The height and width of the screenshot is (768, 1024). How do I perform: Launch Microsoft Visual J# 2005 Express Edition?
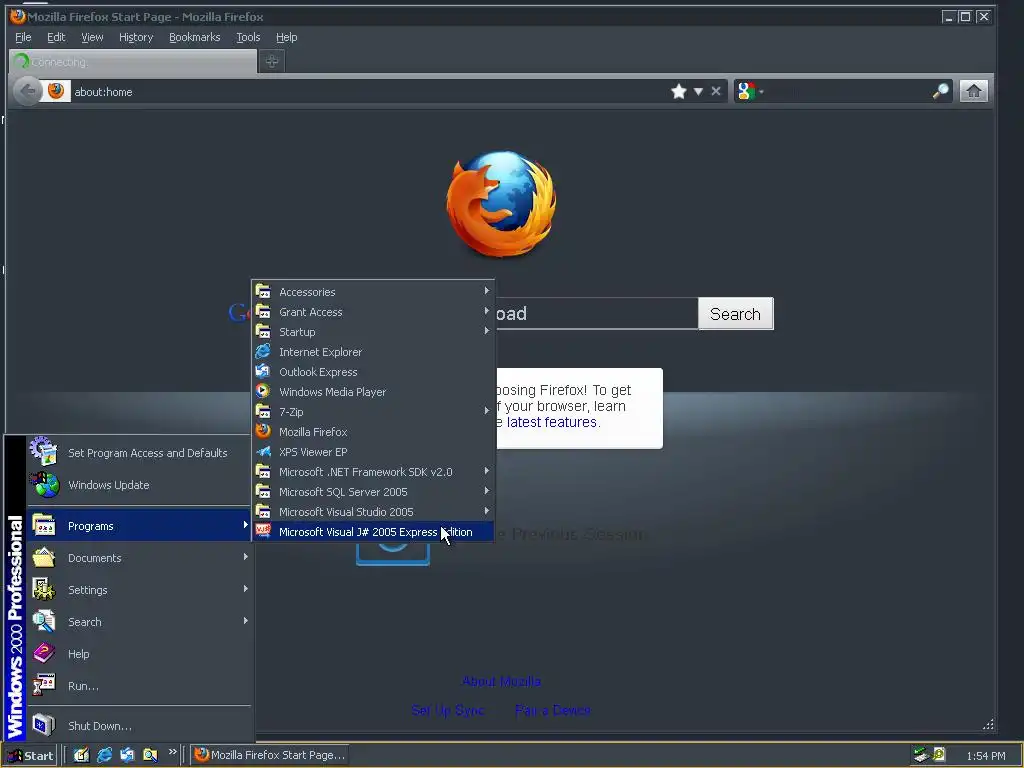(x=373, y=532)
